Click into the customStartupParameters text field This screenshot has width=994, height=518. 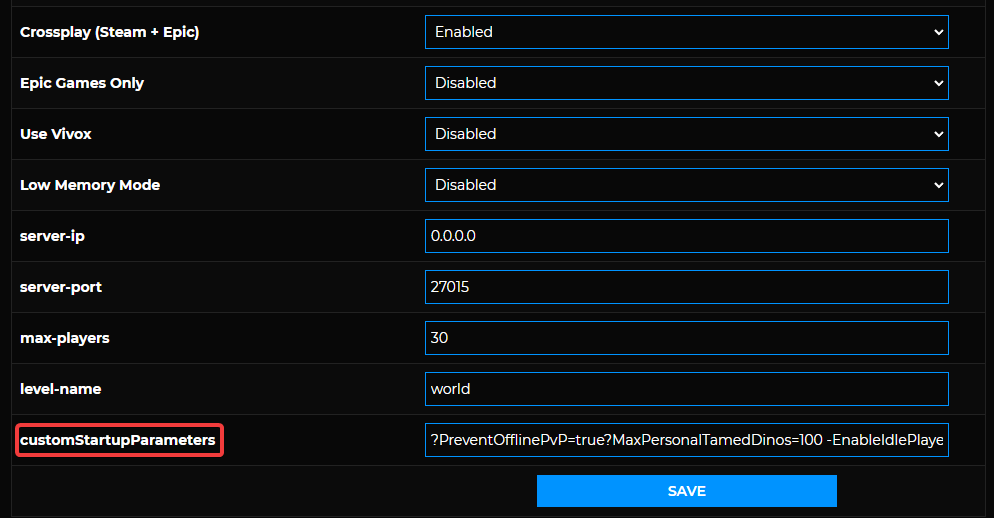687,440
